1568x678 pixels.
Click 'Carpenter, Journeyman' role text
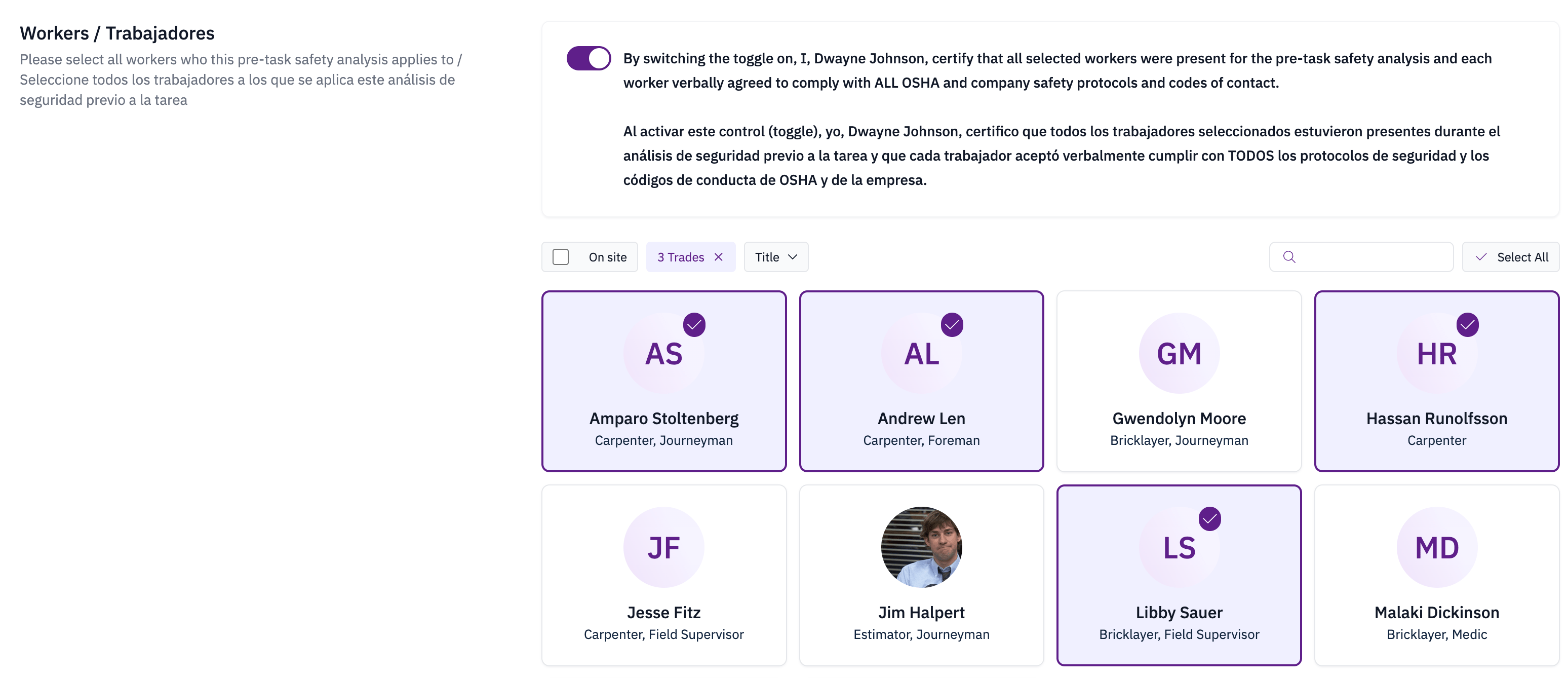point(663,440)
